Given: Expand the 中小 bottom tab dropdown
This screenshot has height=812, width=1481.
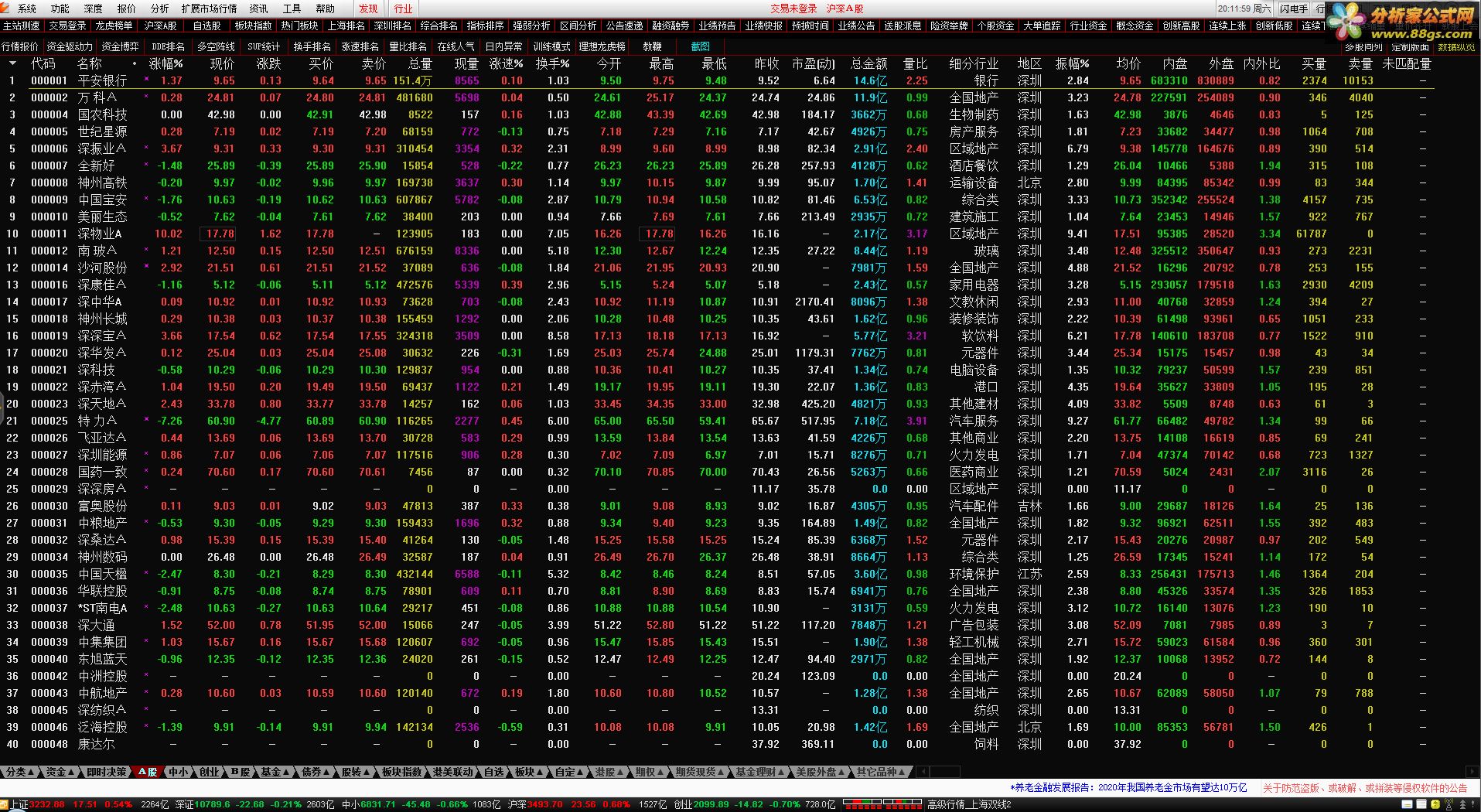Looking at the screenshot, I should pyautogui.click(x=180, y=772).
